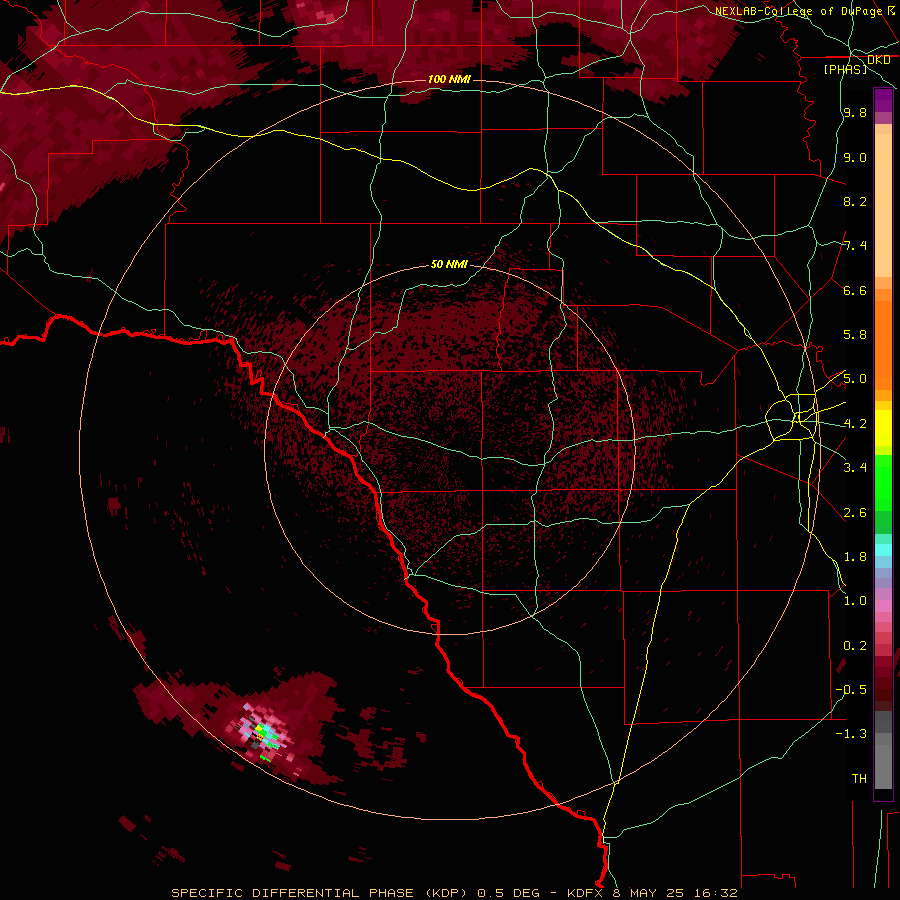900x900 pixels.
Task: Select the 9.0 value on the scale
Action: point(855,158)
